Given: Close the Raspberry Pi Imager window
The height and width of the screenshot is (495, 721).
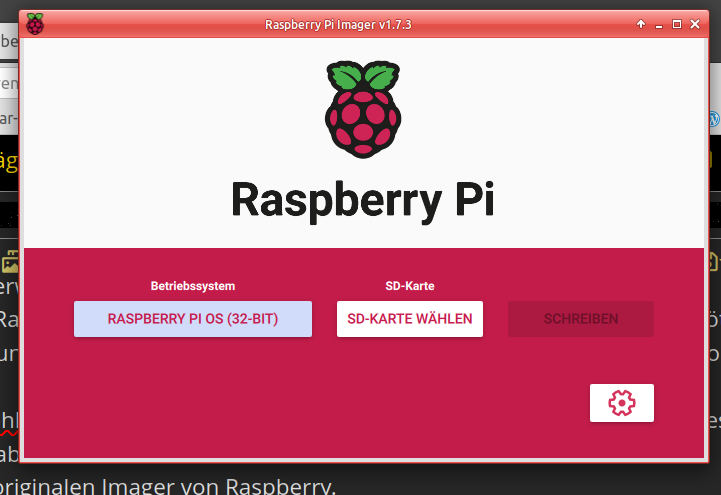Looking at the screenshot, I should click(695, 24).
